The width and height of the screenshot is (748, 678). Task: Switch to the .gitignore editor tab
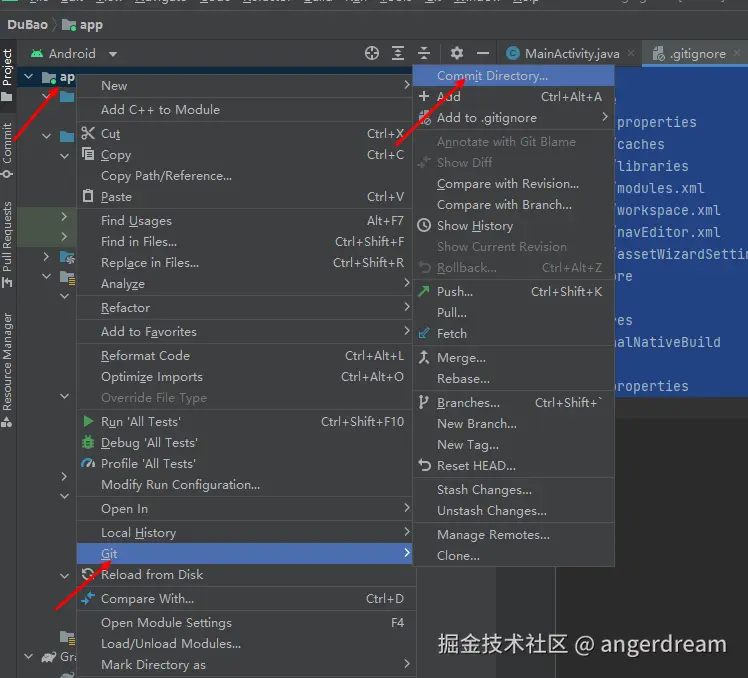point(697,53)
